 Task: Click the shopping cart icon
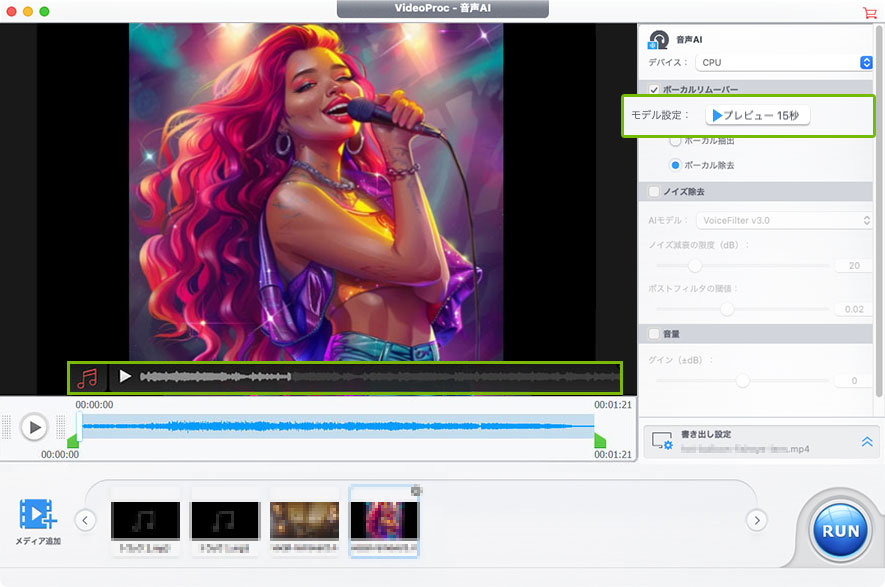[x=869, y=13]
